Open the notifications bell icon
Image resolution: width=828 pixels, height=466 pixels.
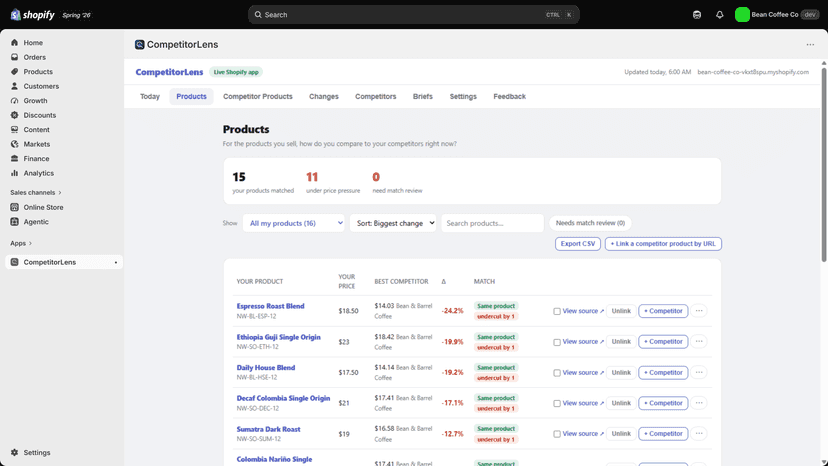point(719,15)
